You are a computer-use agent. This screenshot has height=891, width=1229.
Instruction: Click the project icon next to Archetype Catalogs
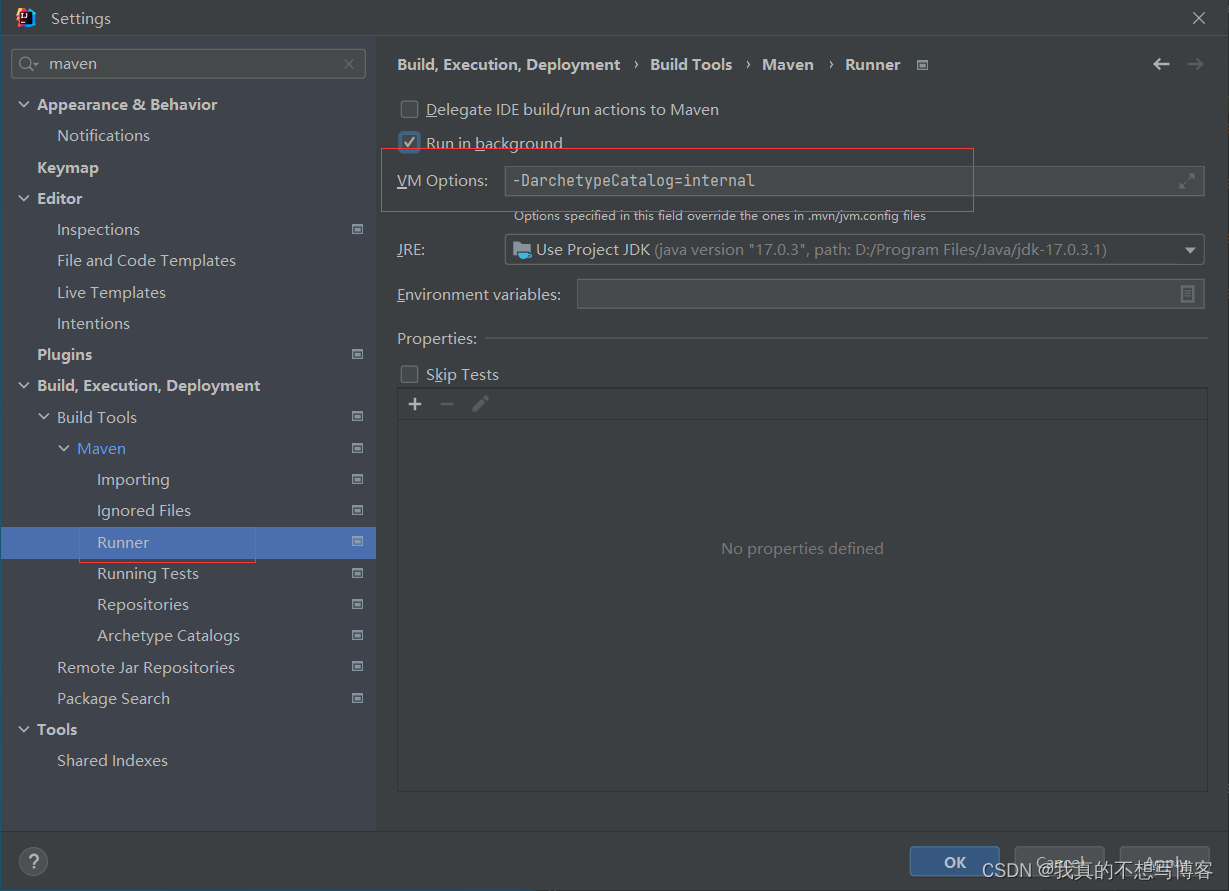tap(357, 635)
